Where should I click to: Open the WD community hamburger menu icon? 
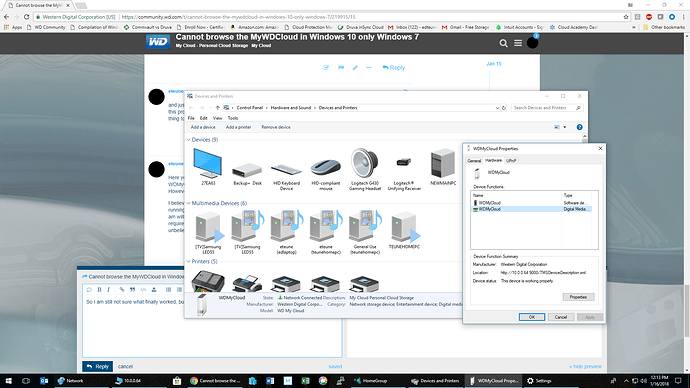tap(518, 43)
